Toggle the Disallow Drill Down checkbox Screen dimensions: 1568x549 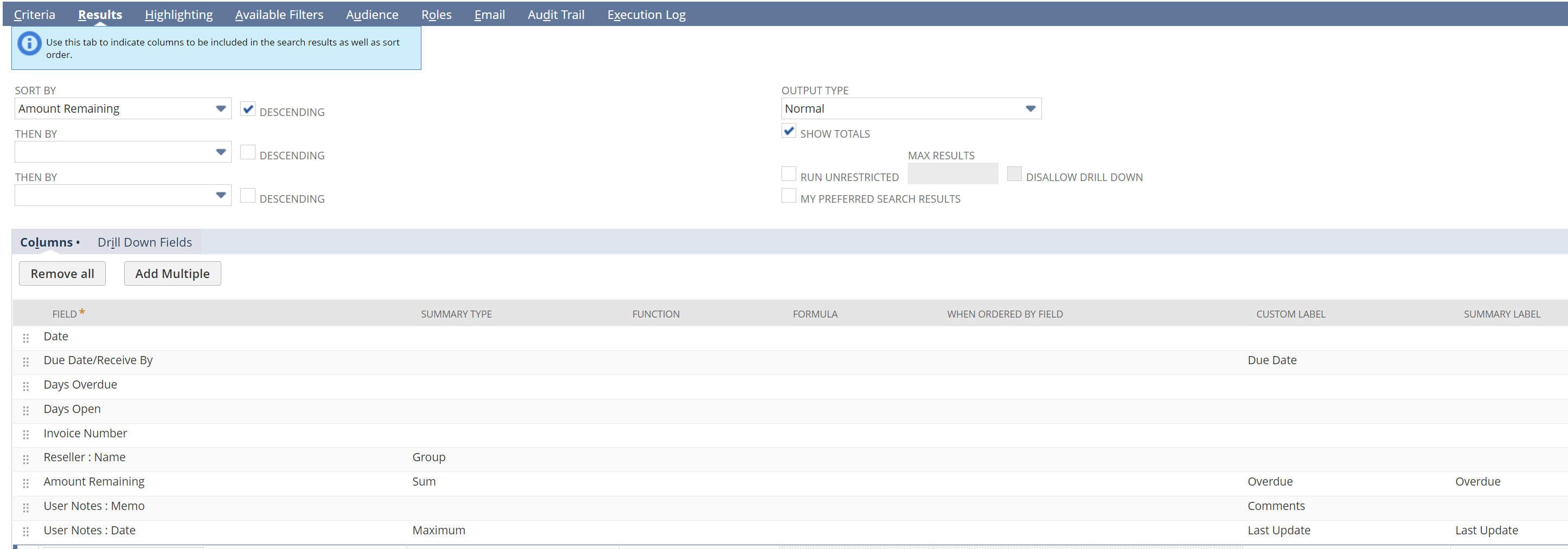click(x=1014, y=174)
